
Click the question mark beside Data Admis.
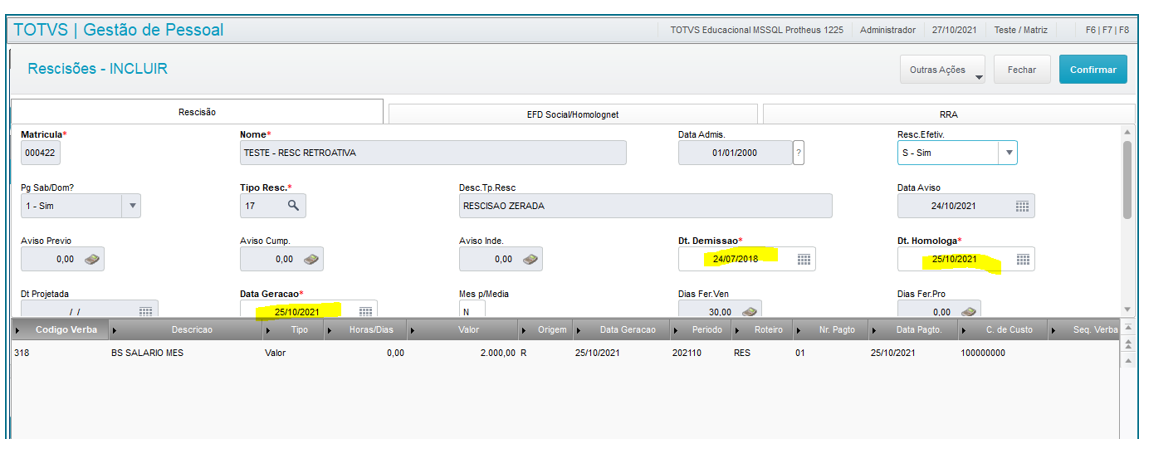point(799,154)
